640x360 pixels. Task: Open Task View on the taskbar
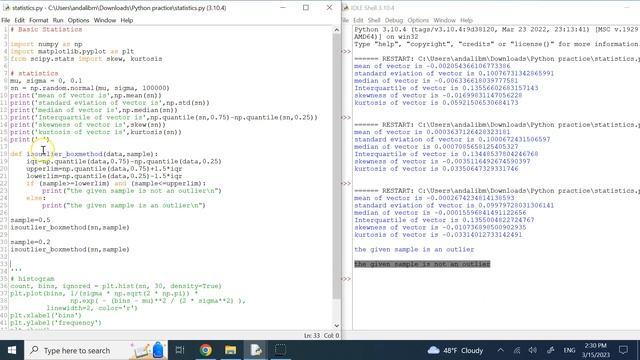click(180, 350)
